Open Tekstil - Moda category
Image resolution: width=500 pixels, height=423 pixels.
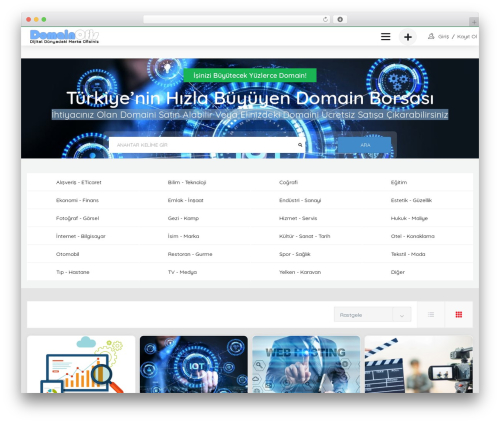[x=408, y=254]
